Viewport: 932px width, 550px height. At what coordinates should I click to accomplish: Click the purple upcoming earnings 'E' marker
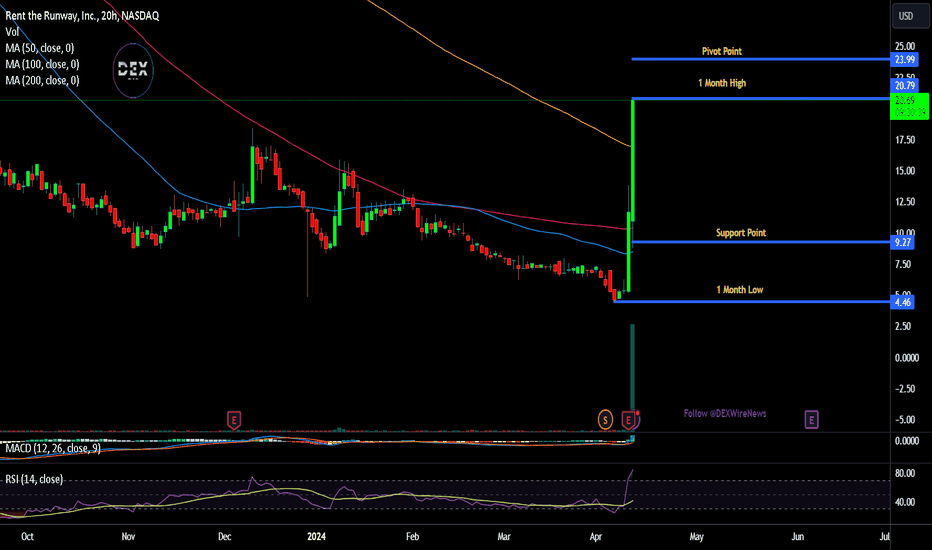(811, 420)
